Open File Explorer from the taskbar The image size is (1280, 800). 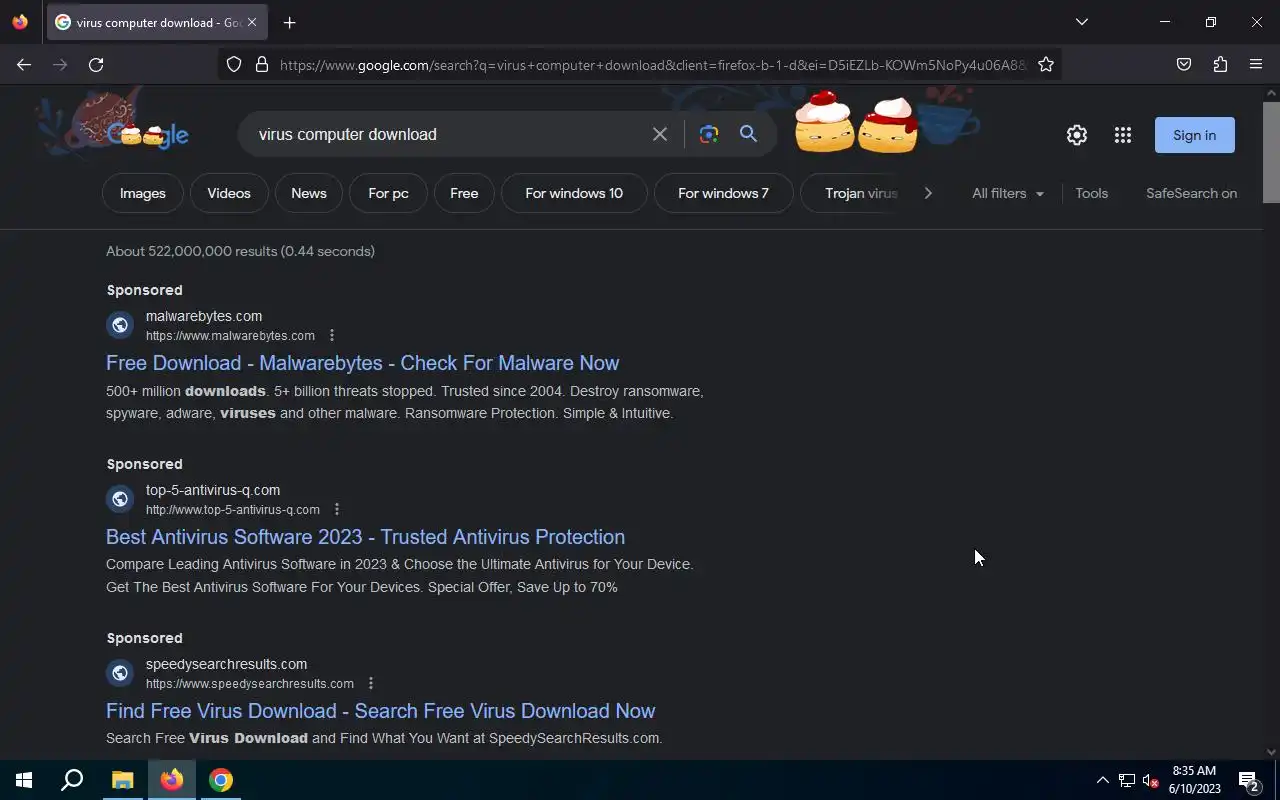122,780
